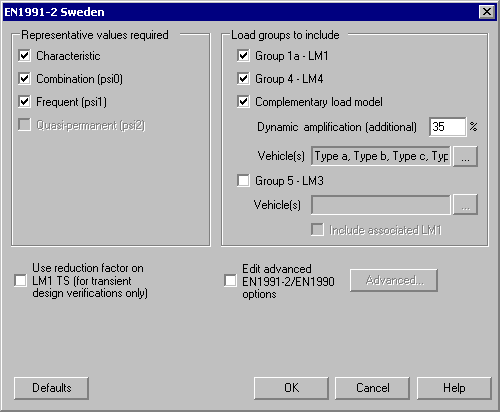This screenshot has width=500, height=412.
Task: Close the EN1991-2 Sweden dialog
Action: [x=487, y=12]
